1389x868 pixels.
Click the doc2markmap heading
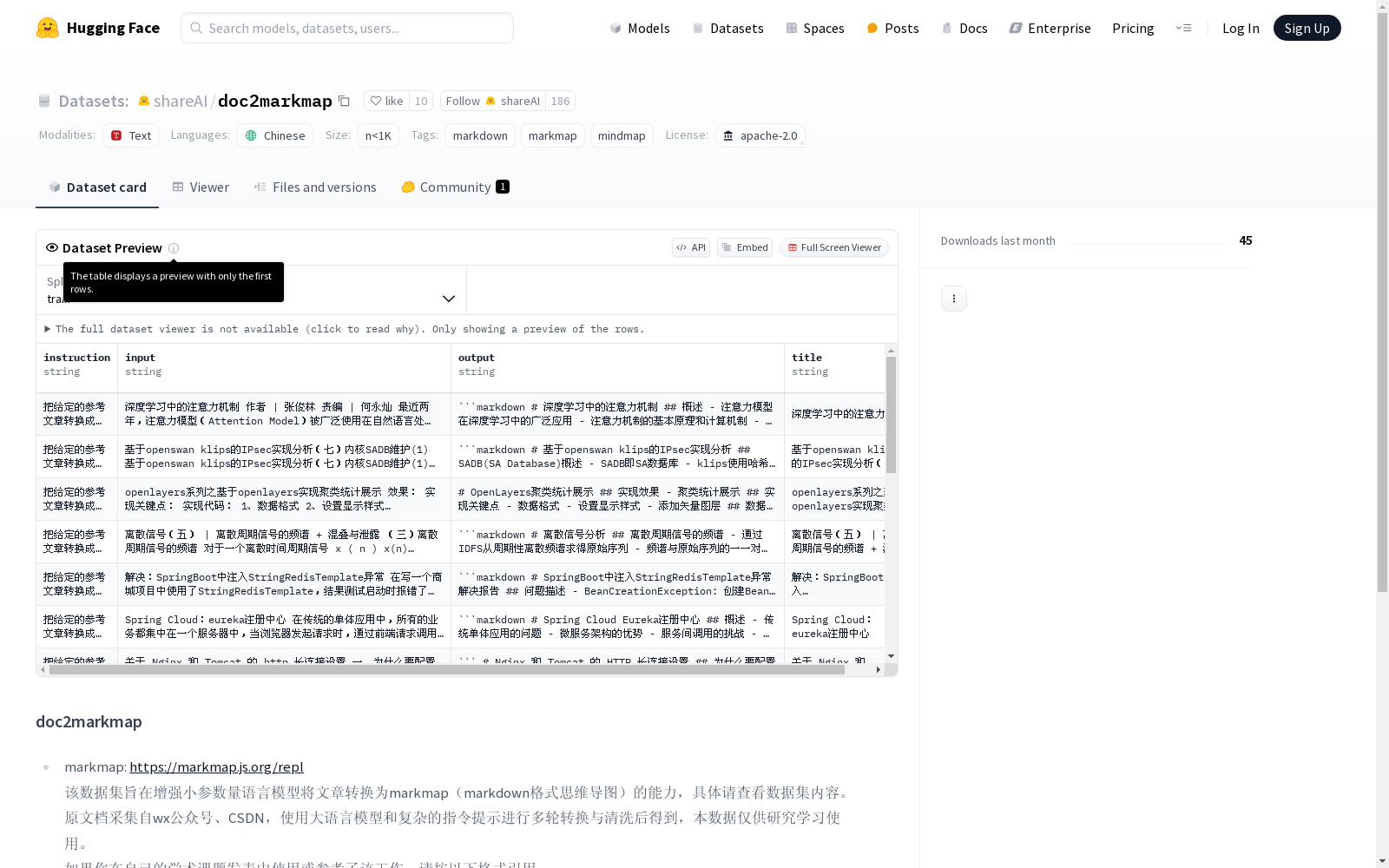(89, 721)
